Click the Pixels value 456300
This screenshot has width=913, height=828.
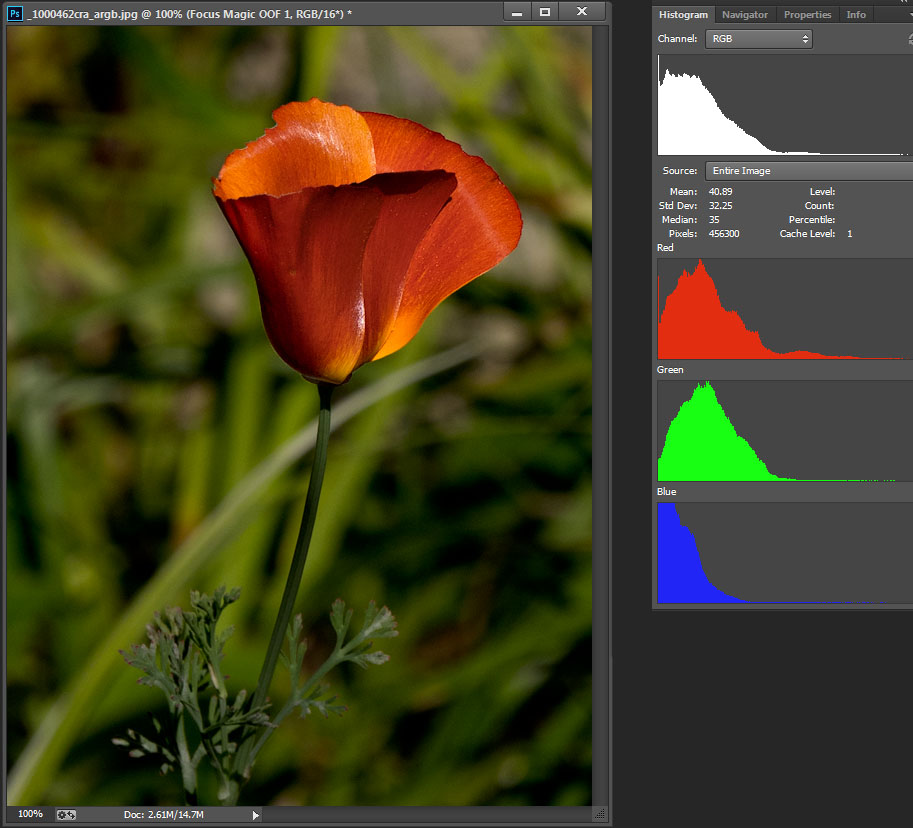tap(724, 233)
